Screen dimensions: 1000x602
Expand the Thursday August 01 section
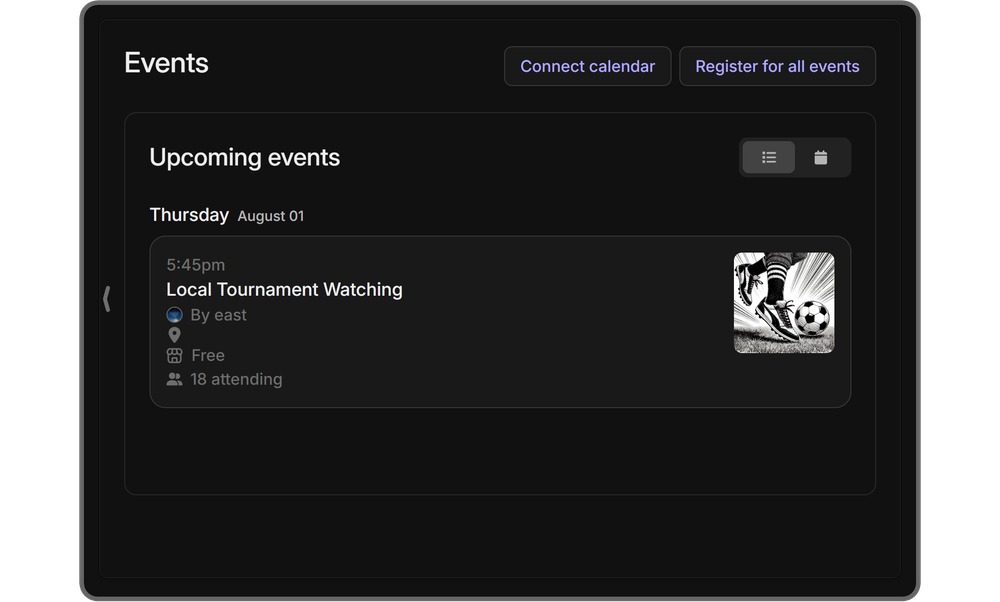click(227, 215)
